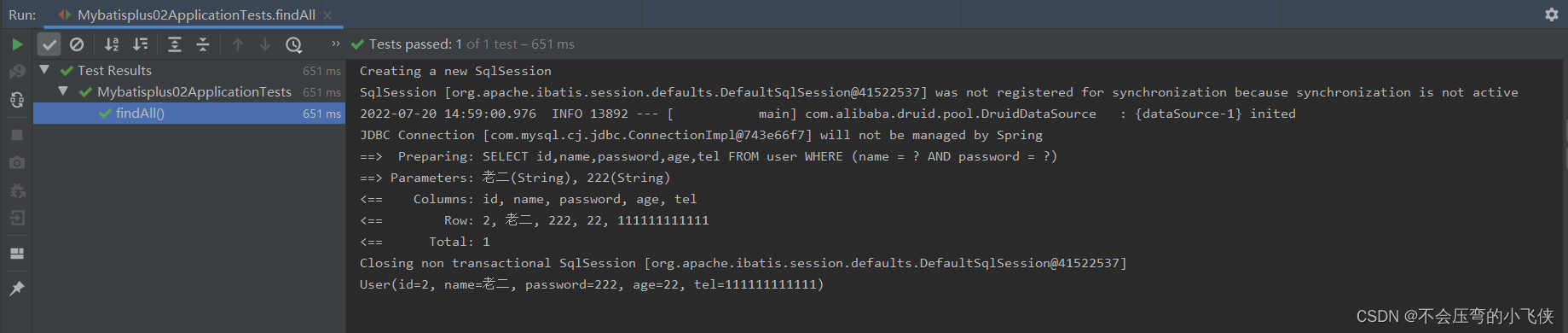The height and width of the screenshot is (333, 1568).
Task: Collapse the Test Results tree node
Action: [x=44, y=70]
